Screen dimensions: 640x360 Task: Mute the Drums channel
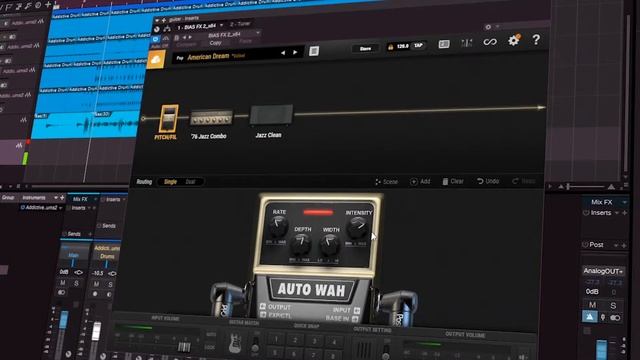pyautogui.click(x=96, y=284)
